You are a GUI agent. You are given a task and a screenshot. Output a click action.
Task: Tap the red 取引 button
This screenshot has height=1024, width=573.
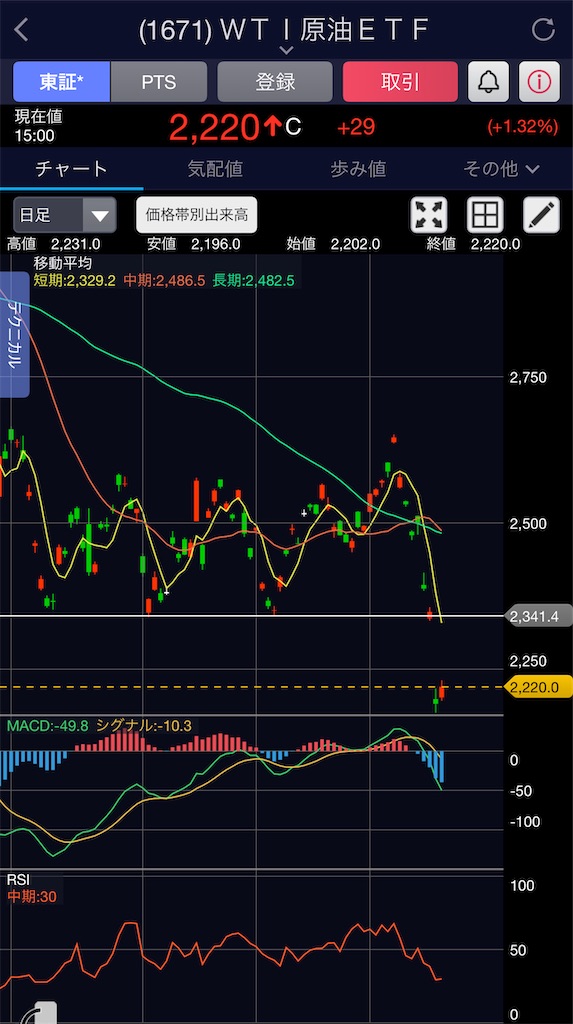400,82
